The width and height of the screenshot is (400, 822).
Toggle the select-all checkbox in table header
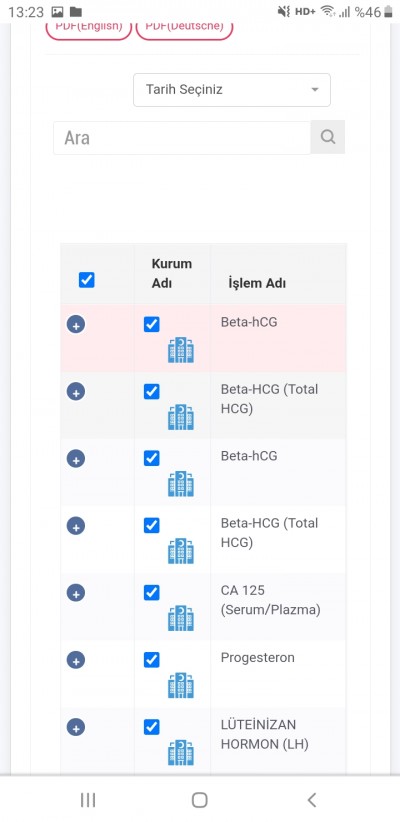click(87, 280)
